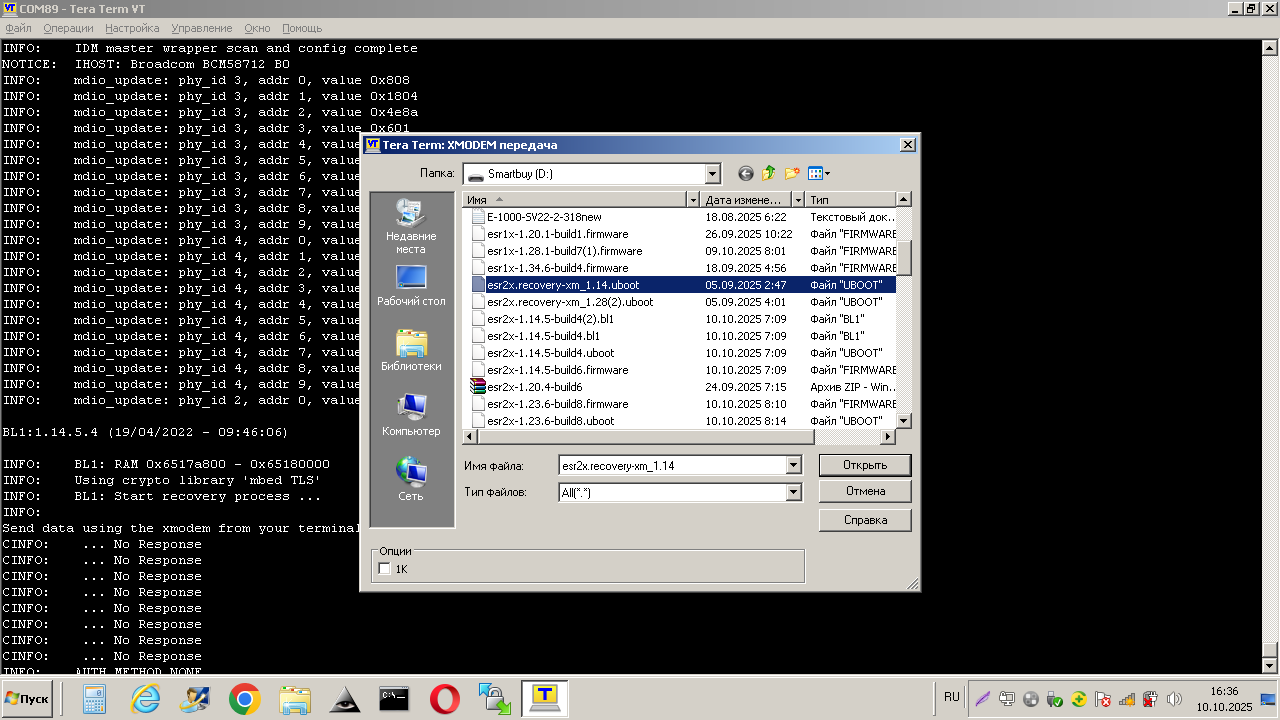The image size is (1280, 720).
Task: Open the View menu icon
Action: pos(818,174)
